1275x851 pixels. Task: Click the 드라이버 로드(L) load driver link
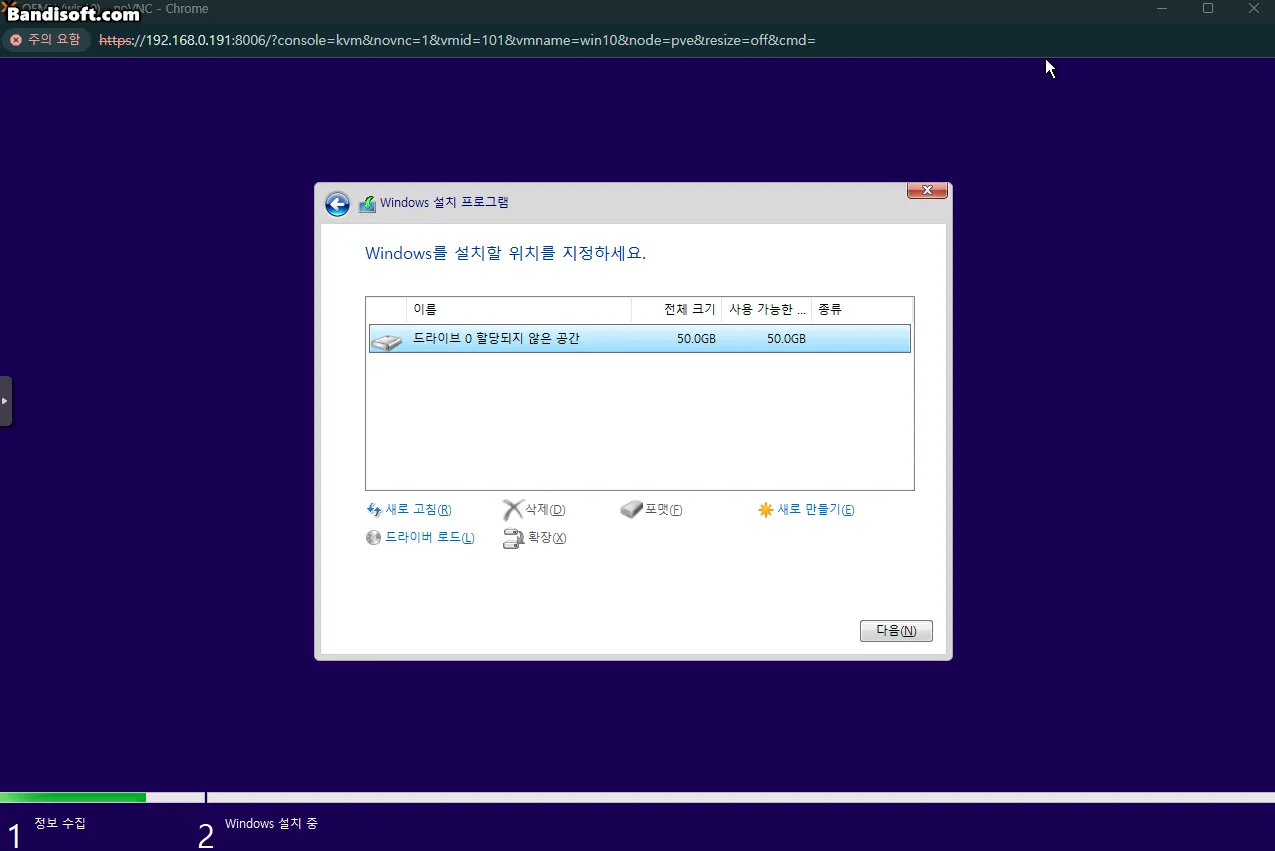click(430, 538)
